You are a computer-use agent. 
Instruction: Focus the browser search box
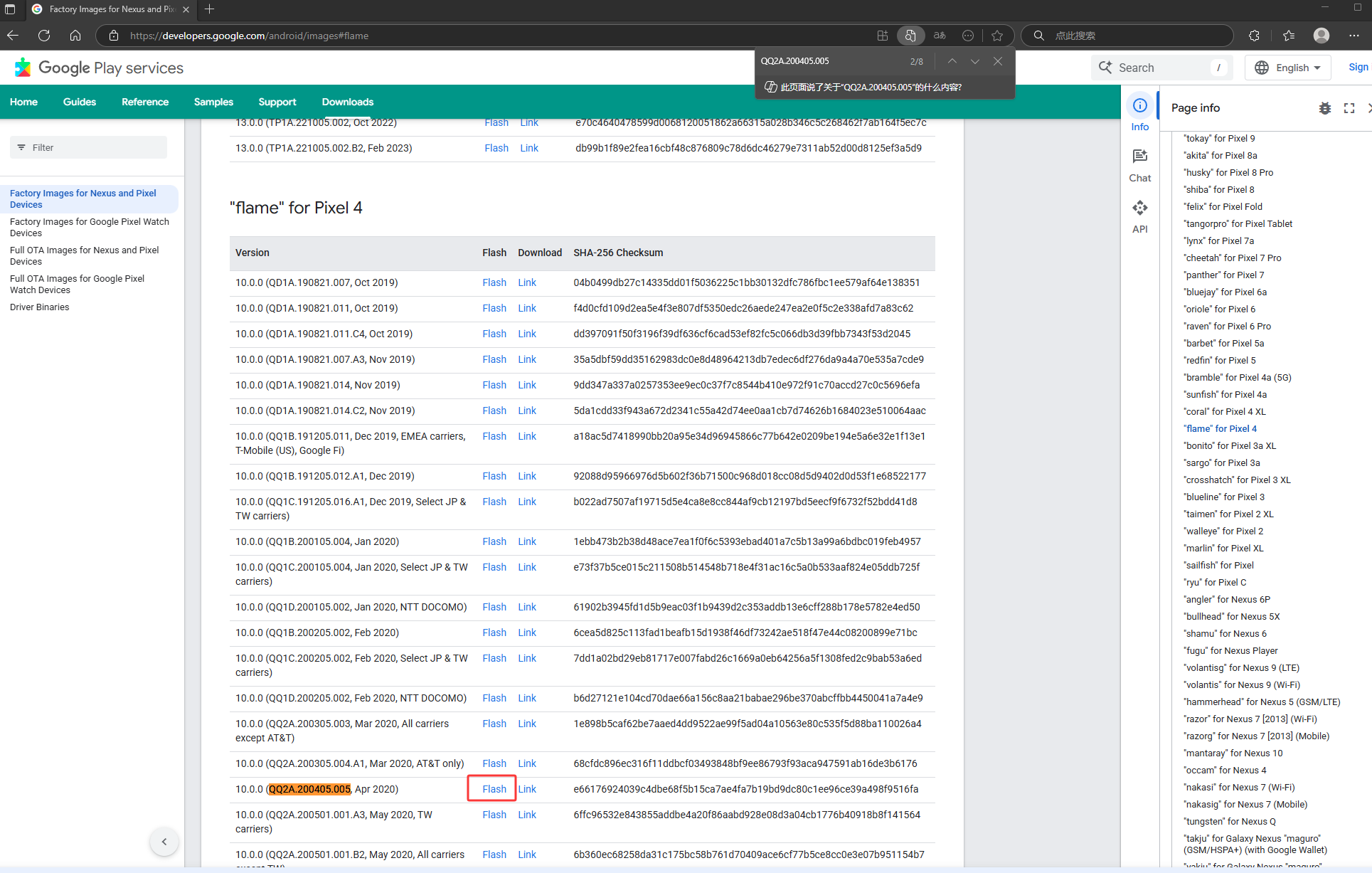[x=1127, y=36]
